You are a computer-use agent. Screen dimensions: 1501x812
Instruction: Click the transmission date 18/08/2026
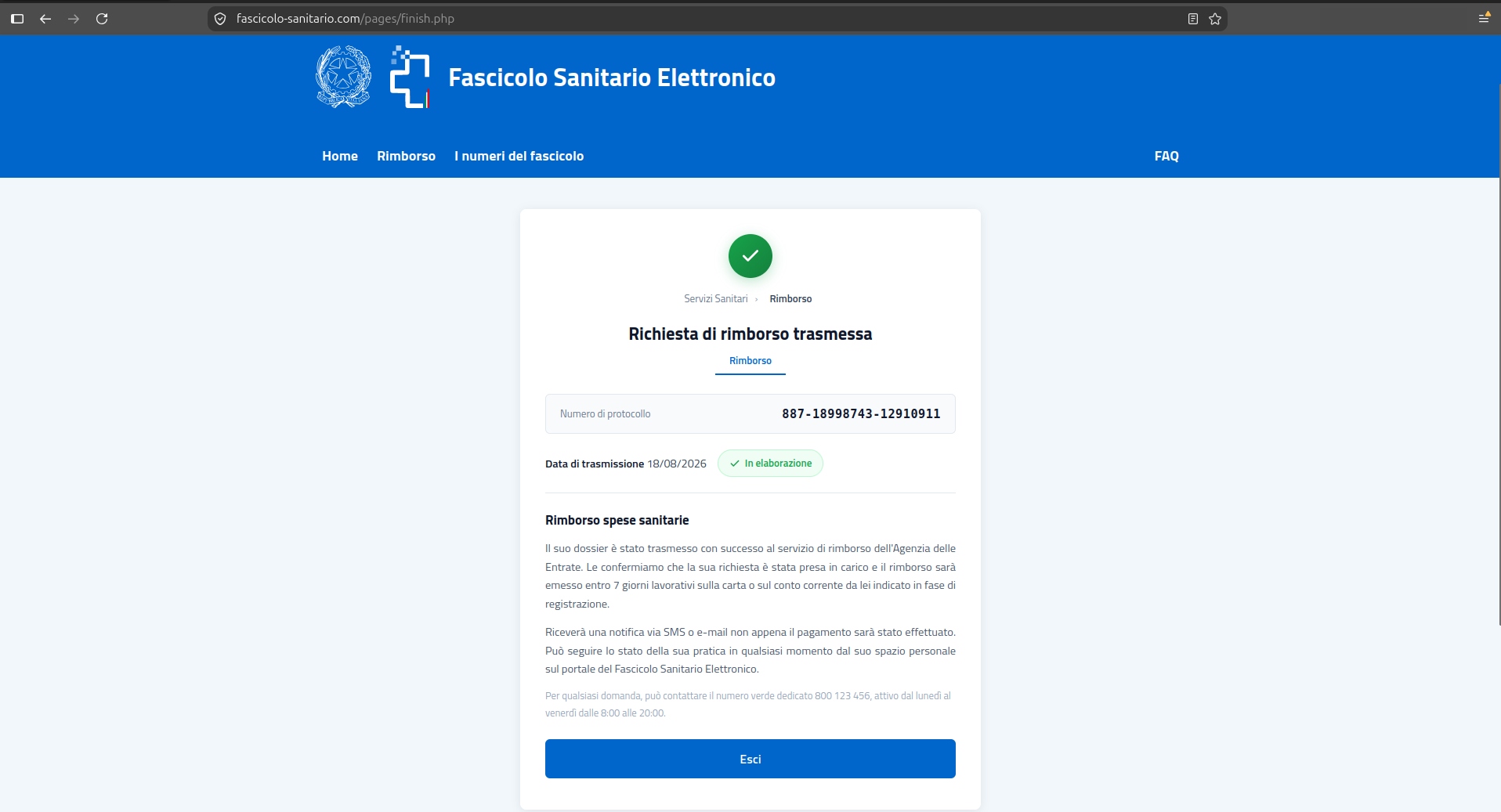[677, 464]
